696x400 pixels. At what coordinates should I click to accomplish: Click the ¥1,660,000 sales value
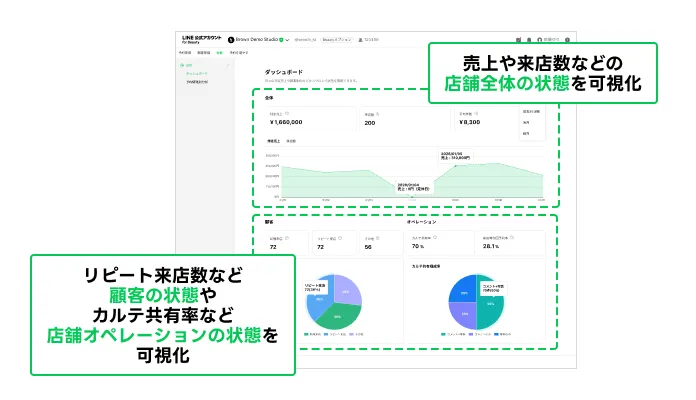pyautogui.click(x=286, y=122)
